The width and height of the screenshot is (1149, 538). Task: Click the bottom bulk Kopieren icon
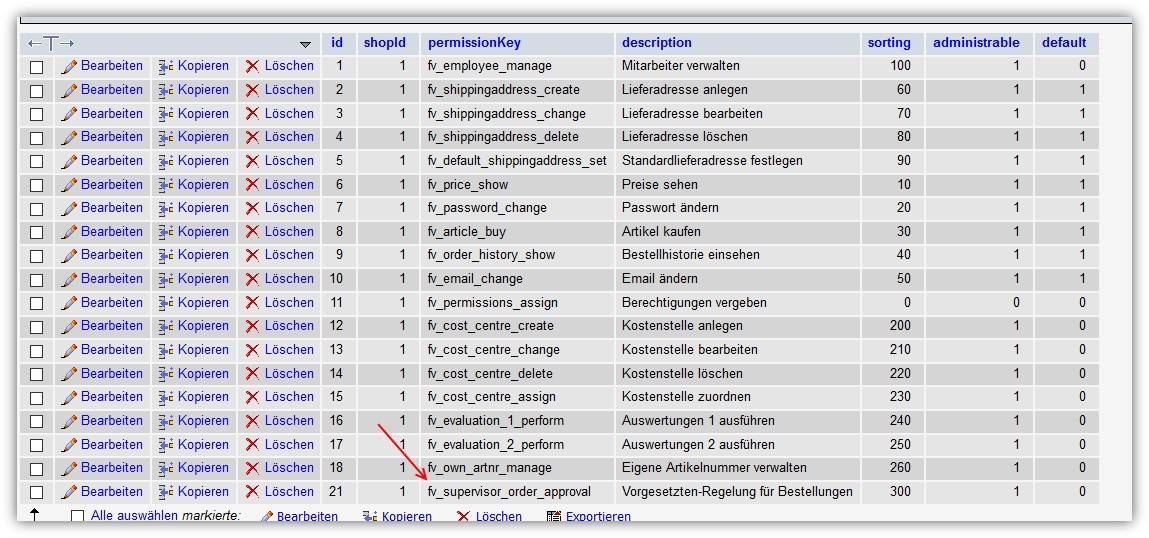coord(370,517)
